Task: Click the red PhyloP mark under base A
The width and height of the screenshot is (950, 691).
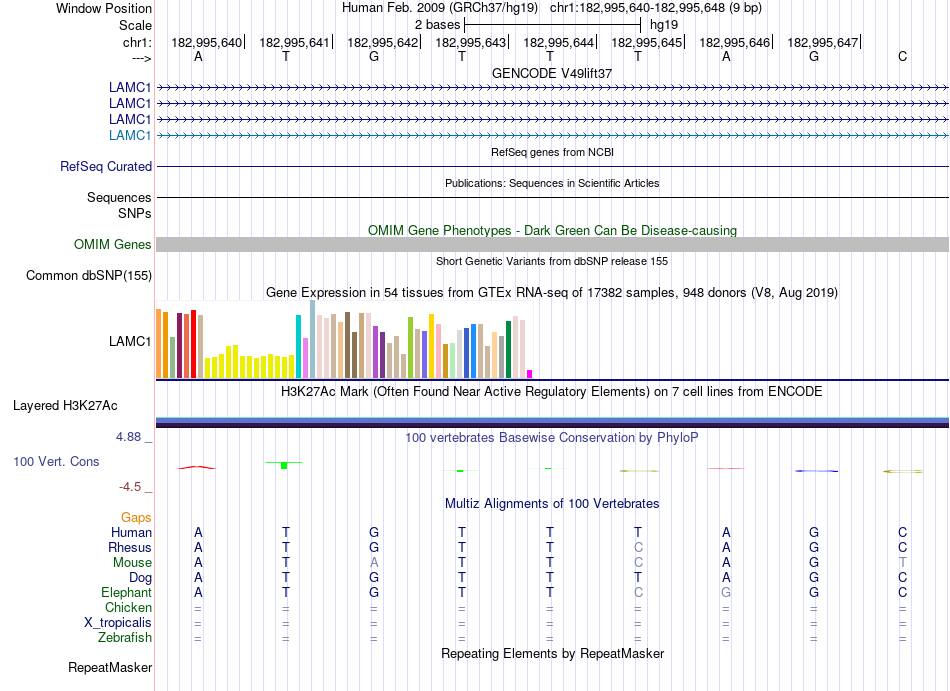Action: (196, 468)
